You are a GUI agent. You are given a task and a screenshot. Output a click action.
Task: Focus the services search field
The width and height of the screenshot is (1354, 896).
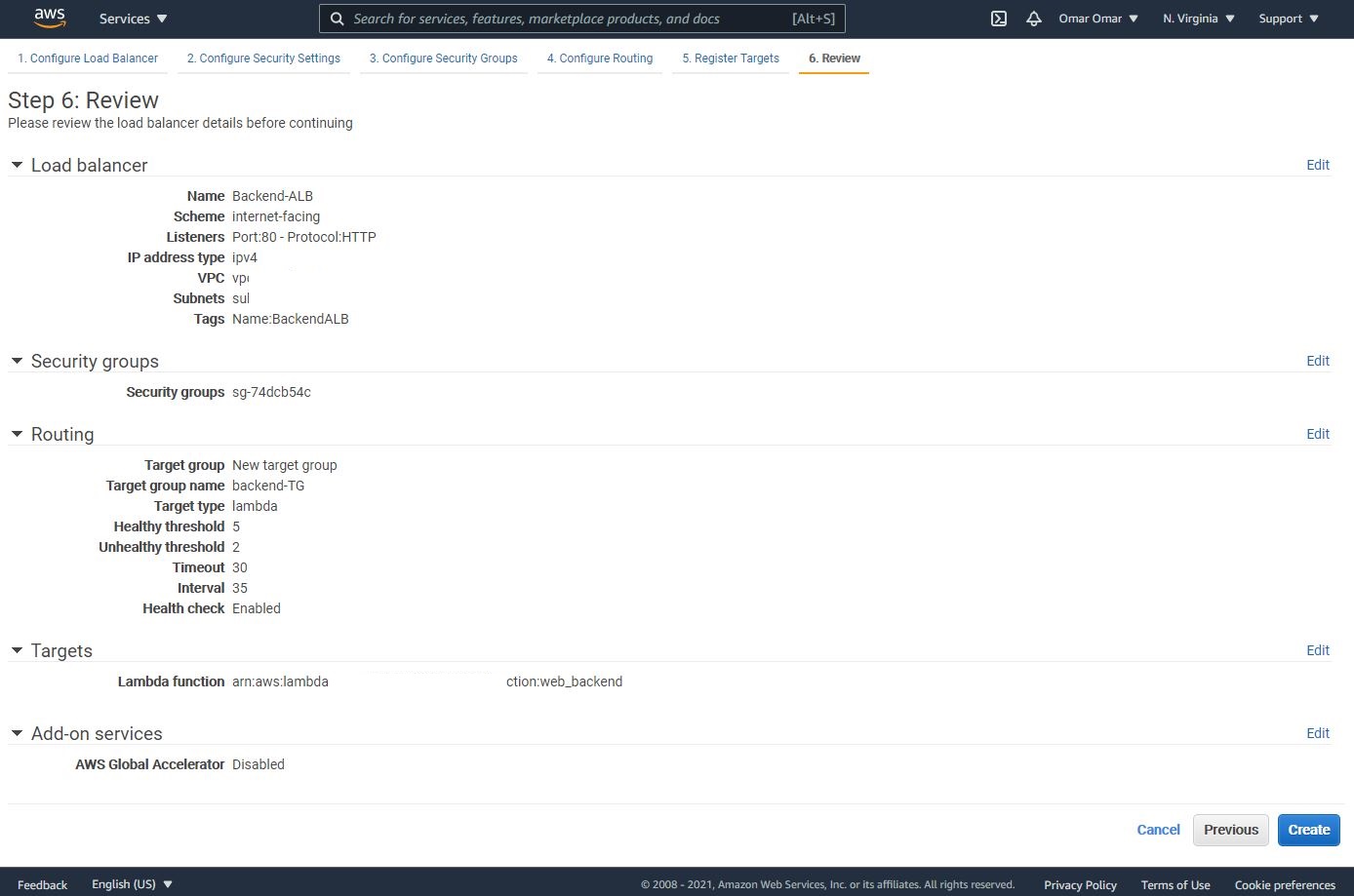point(582,19)
